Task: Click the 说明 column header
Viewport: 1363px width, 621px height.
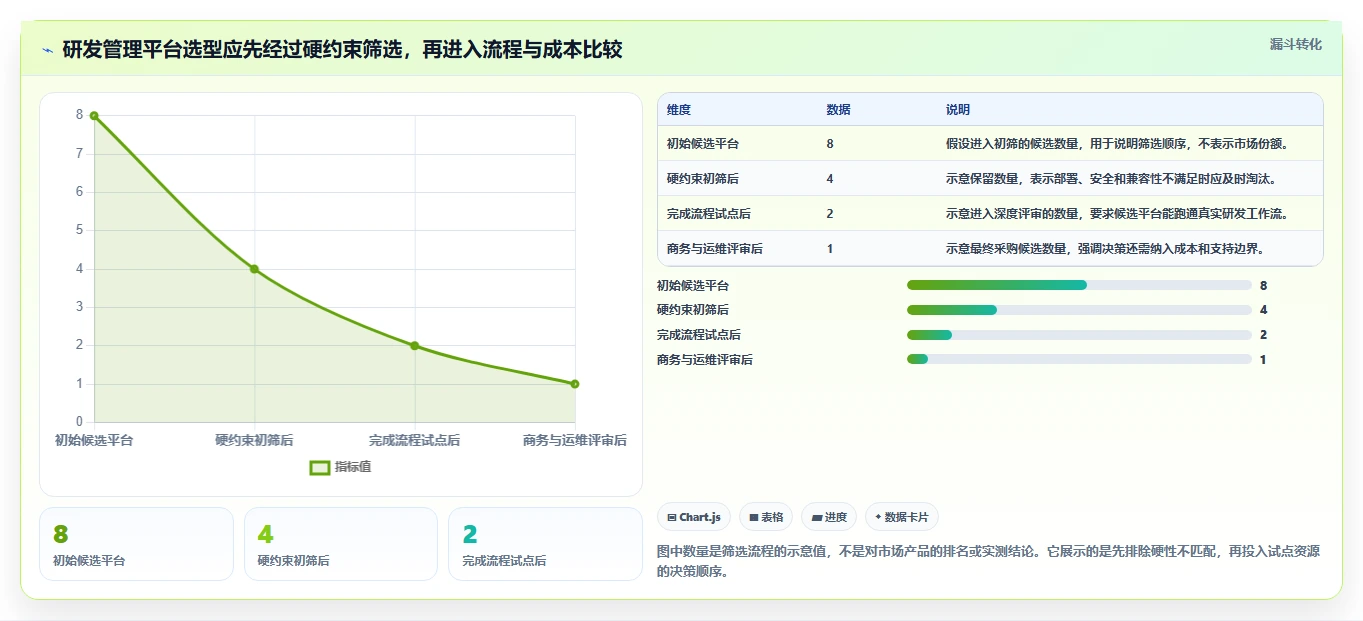Action: coord(958,110)
